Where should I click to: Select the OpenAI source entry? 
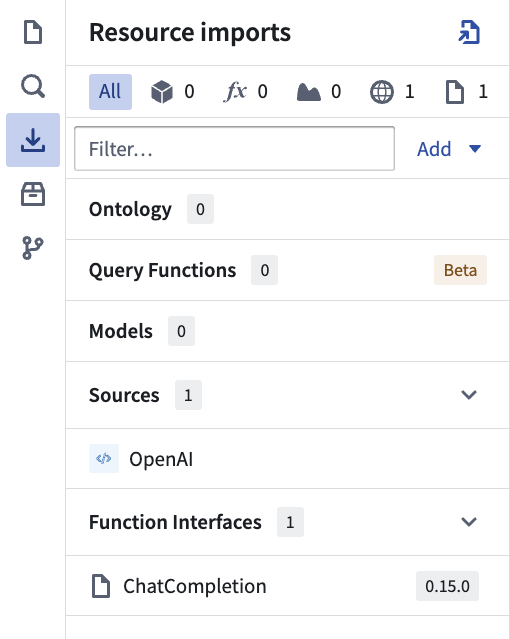tap(287, 459)
